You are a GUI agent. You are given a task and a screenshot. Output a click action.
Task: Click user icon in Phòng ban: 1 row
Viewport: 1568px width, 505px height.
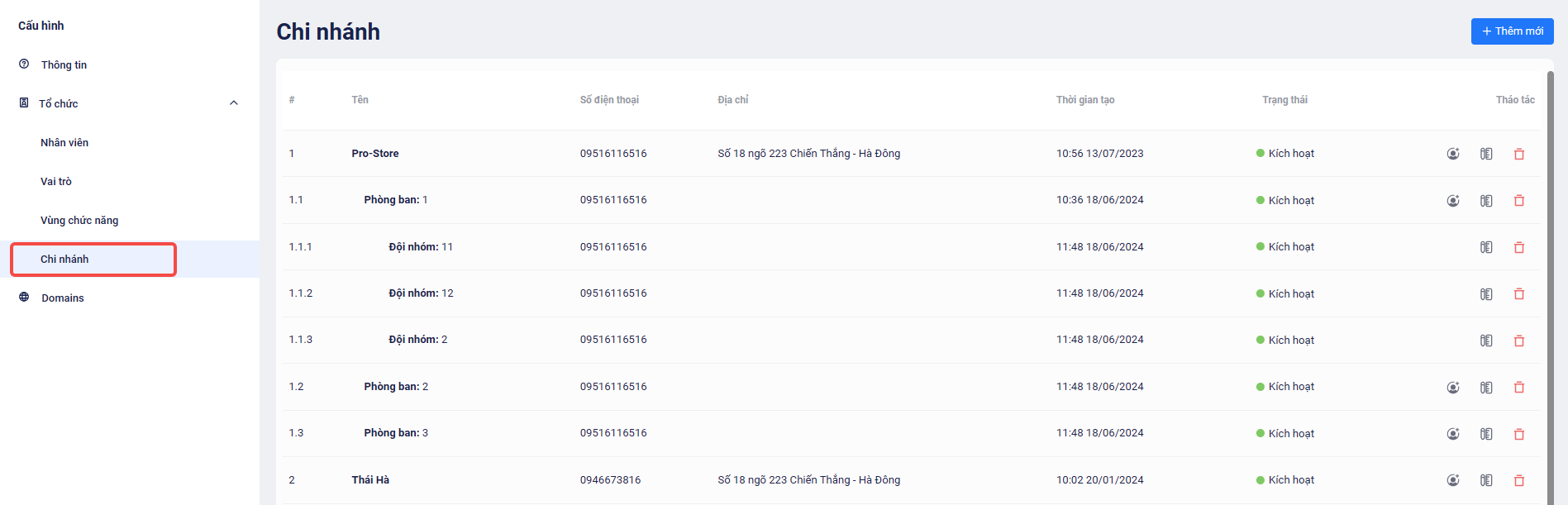[1452, 200]
